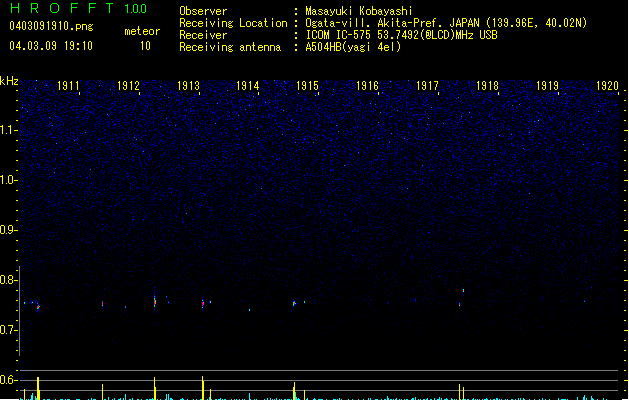Click the 0.9 kHz frequency axis label
The width and height of the screenshot is (629, 400).
(8, 230)
